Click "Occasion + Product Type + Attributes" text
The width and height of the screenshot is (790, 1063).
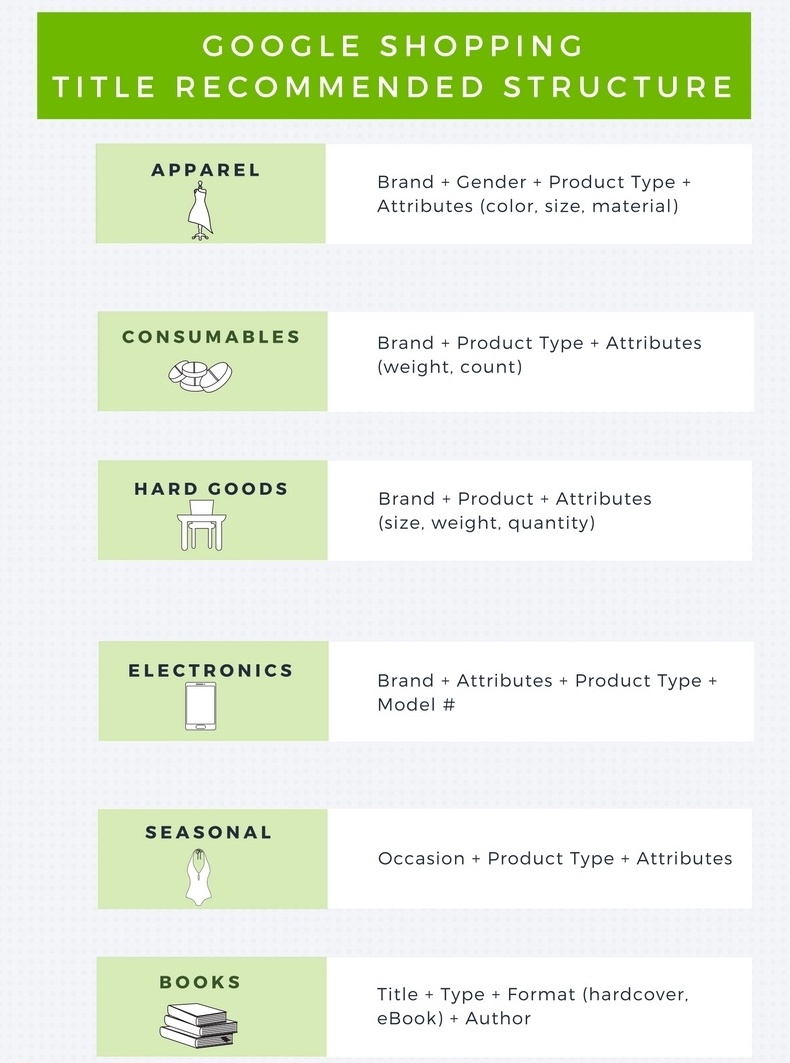click(x=555, y=858)
